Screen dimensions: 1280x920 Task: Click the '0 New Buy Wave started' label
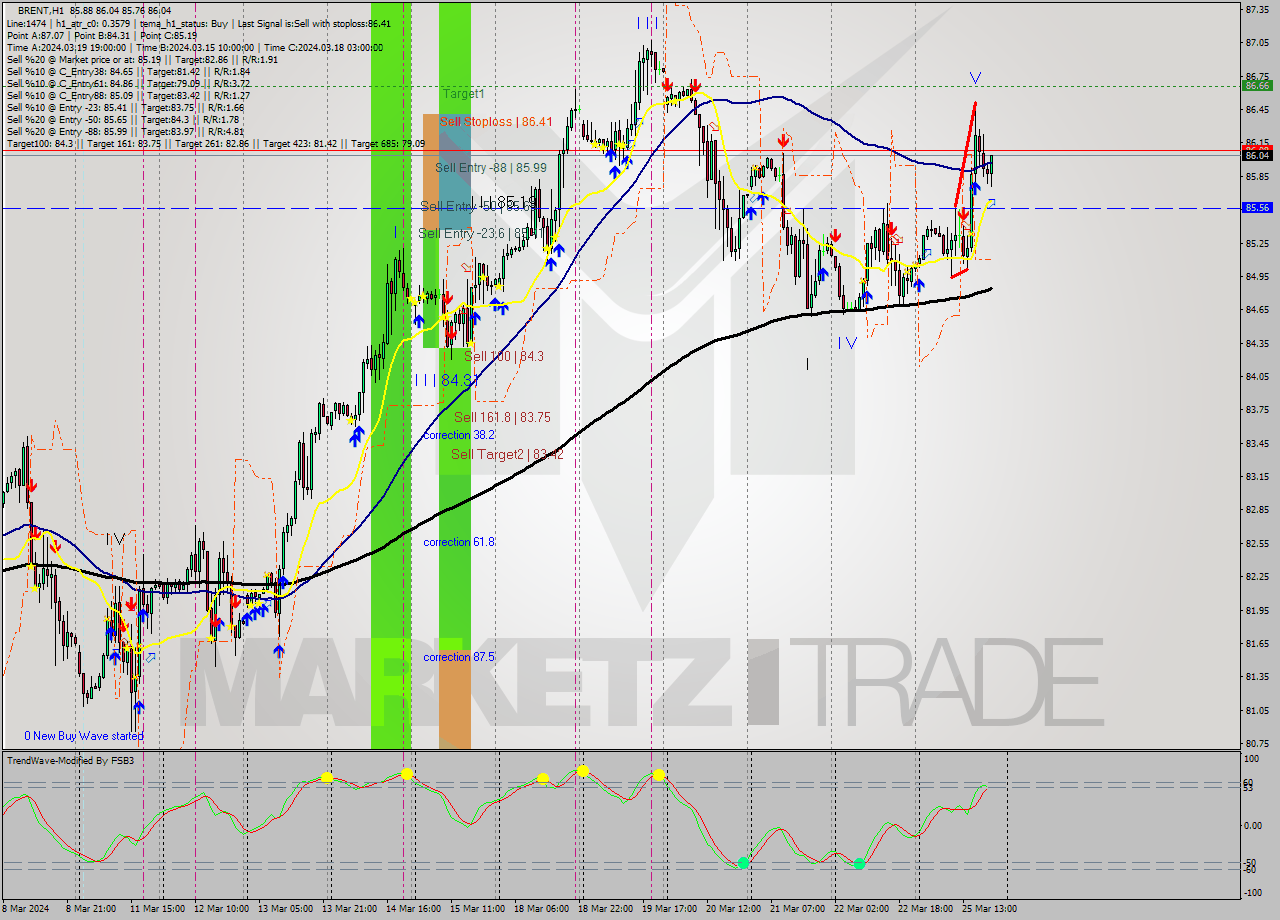84,736
